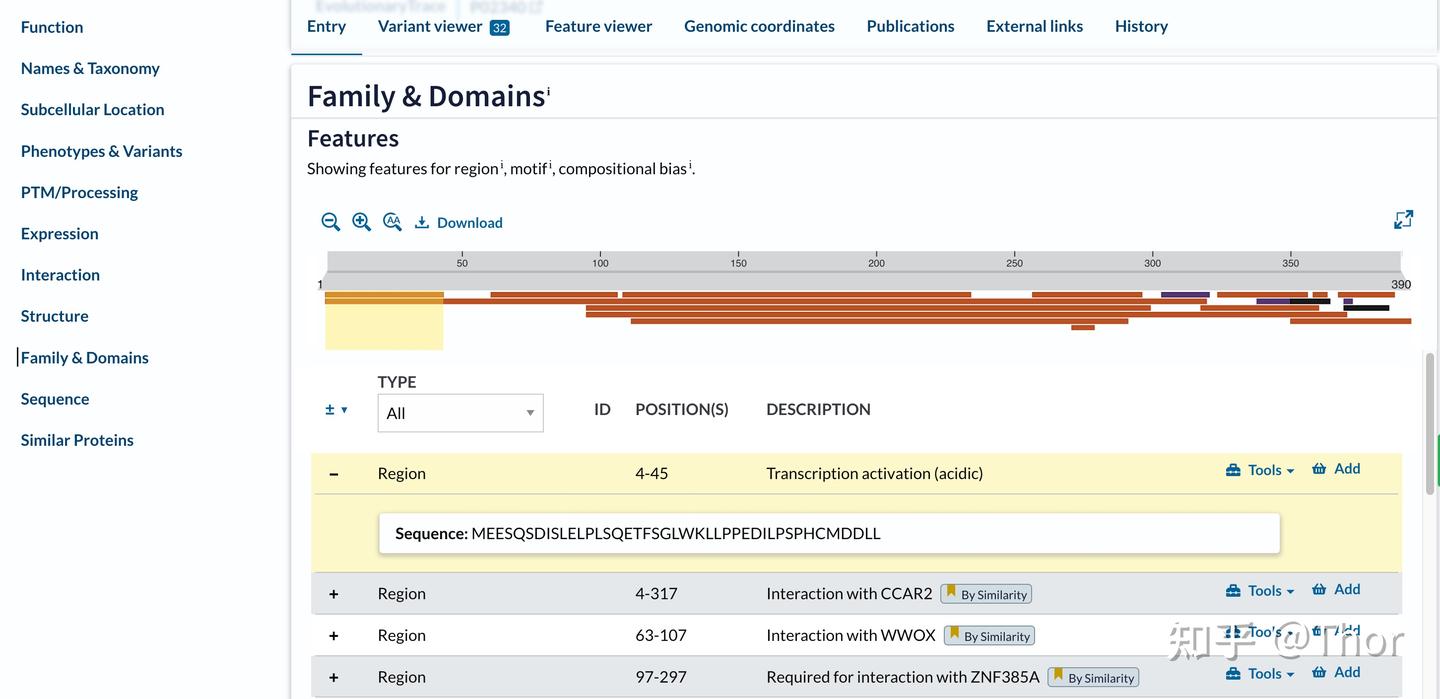Open Genomic coordinates tab
The width and height of the screenshot is (1440, 699).
pyautogui.click(x=759, y=26)
